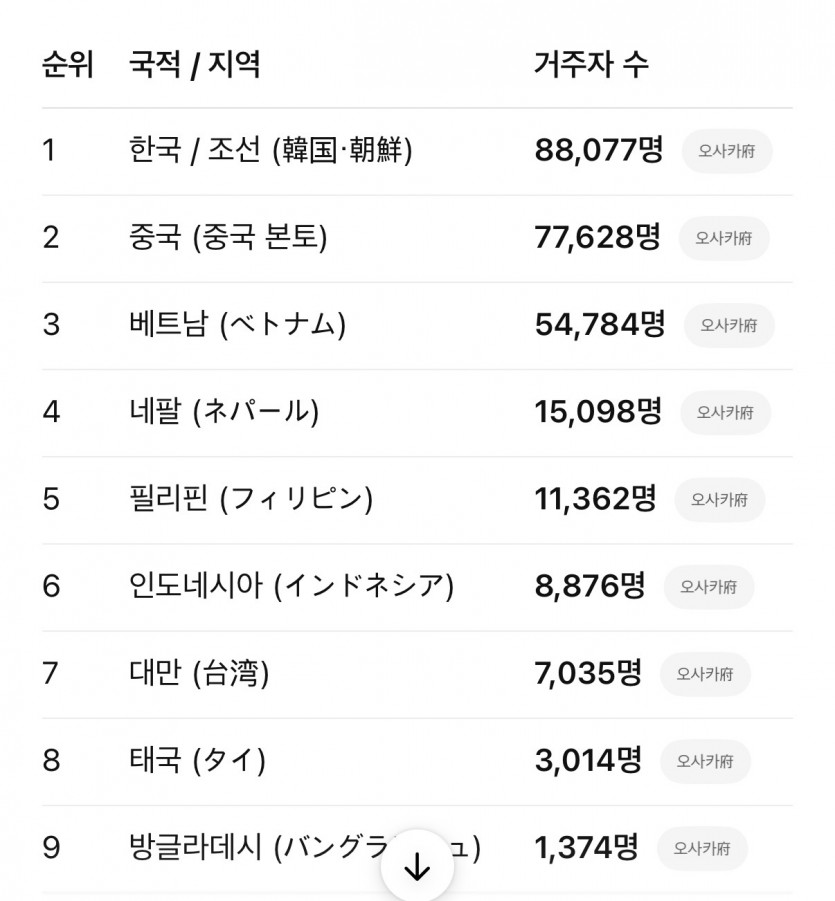
Task: Click the 오사카府 tag beside 88,077명
Action: tap(727, 151)
